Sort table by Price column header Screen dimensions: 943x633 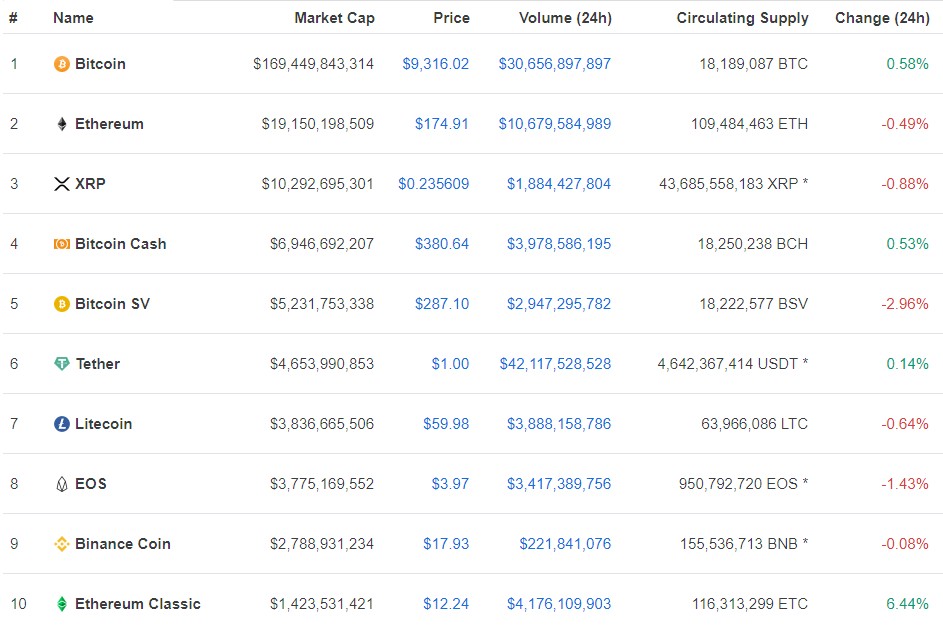coord(451,18)
